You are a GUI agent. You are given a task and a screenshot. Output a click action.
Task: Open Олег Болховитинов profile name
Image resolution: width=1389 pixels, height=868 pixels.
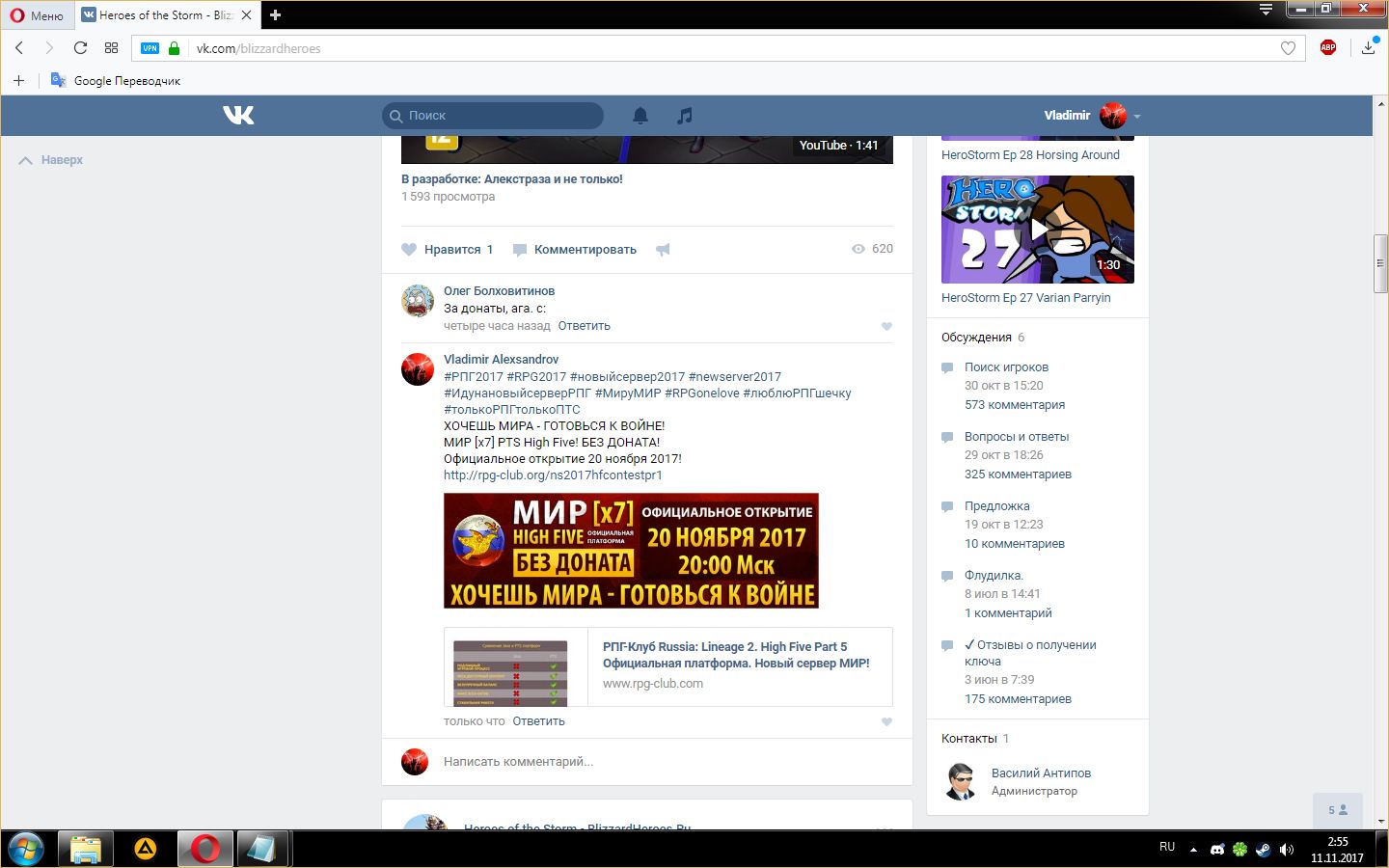pyautogui.click(x=499, y=290)
